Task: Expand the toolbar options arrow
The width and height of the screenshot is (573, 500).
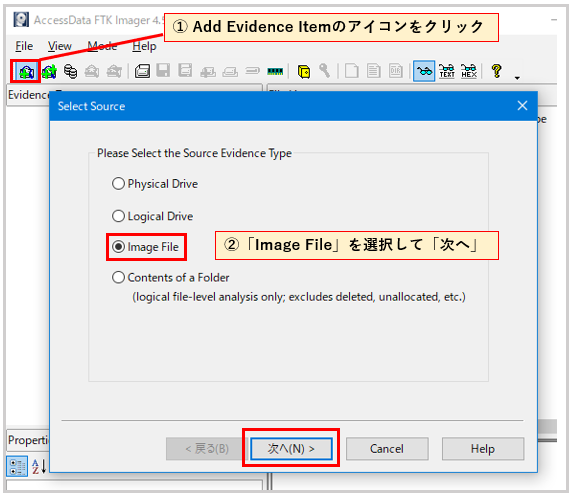Action: point(517,78)
